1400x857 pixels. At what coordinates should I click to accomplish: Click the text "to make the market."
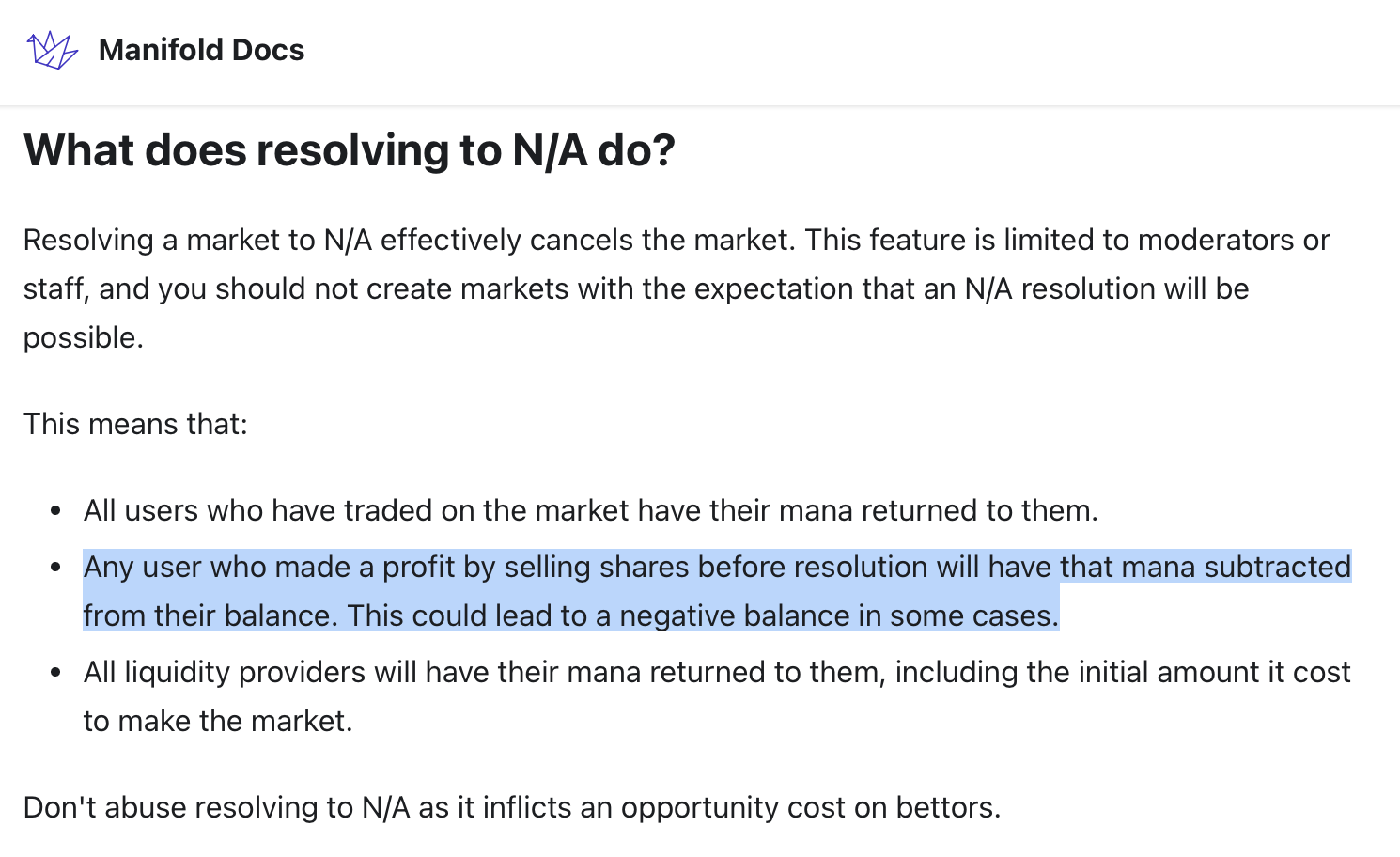tap(218, 722)
